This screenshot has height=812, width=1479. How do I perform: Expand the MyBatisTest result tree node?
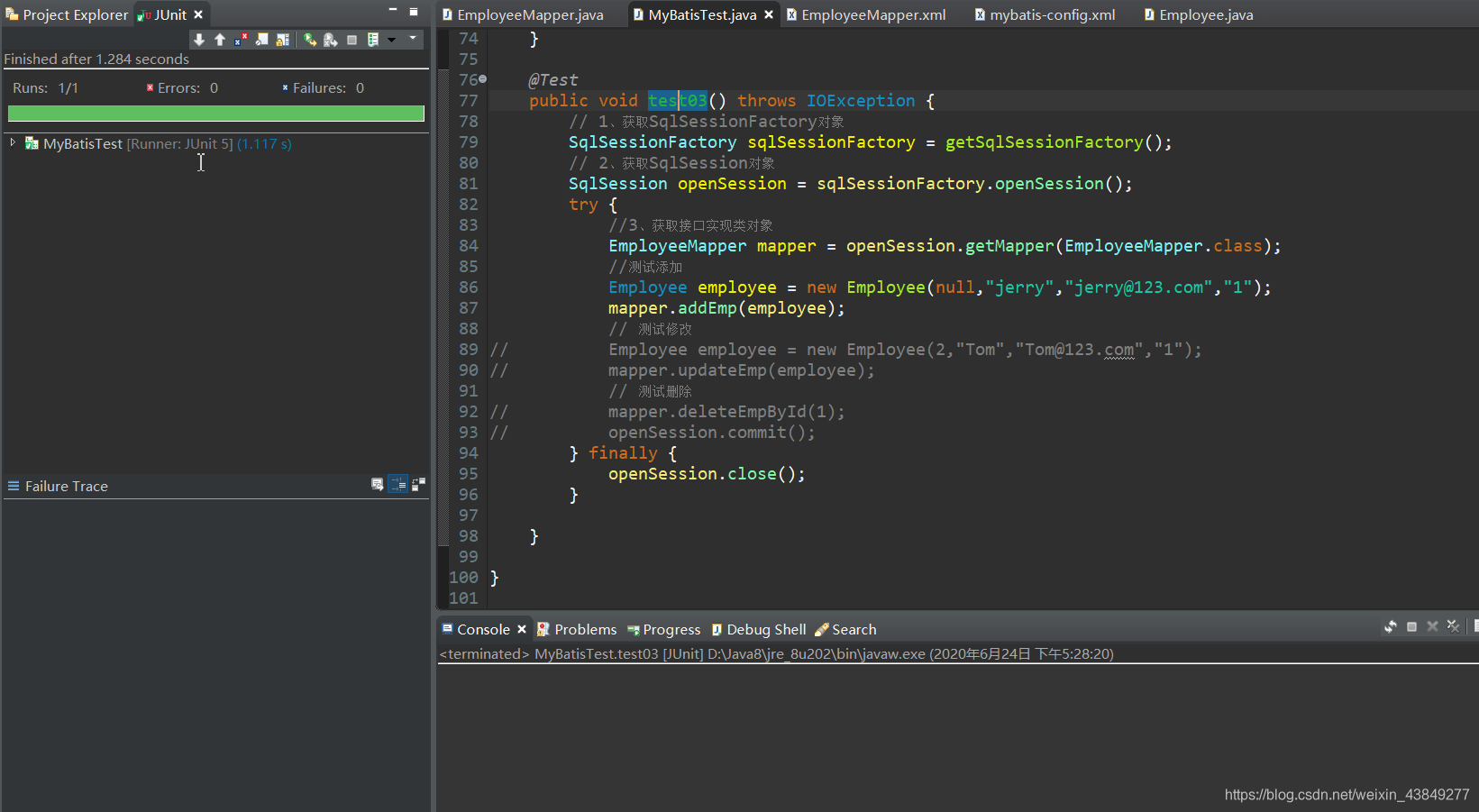tap(13, 142)
